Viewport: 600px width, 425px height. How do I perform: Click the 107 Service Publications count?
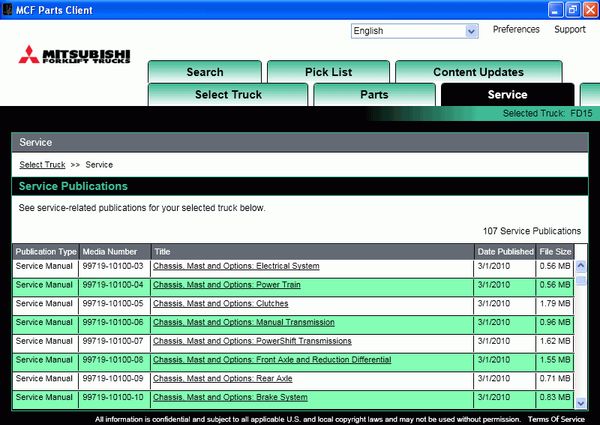tap(532, 231)
